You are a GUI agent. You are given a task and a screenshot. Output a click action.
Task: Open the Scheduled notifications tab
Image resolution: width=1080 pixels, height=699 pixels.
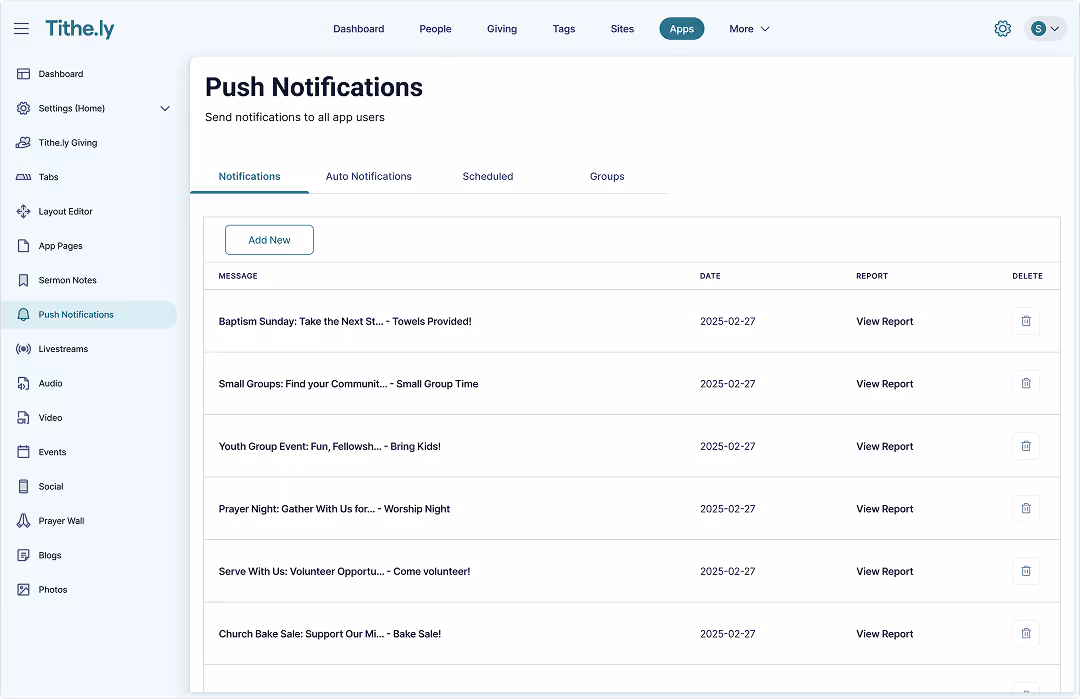[x=487, y=176]
